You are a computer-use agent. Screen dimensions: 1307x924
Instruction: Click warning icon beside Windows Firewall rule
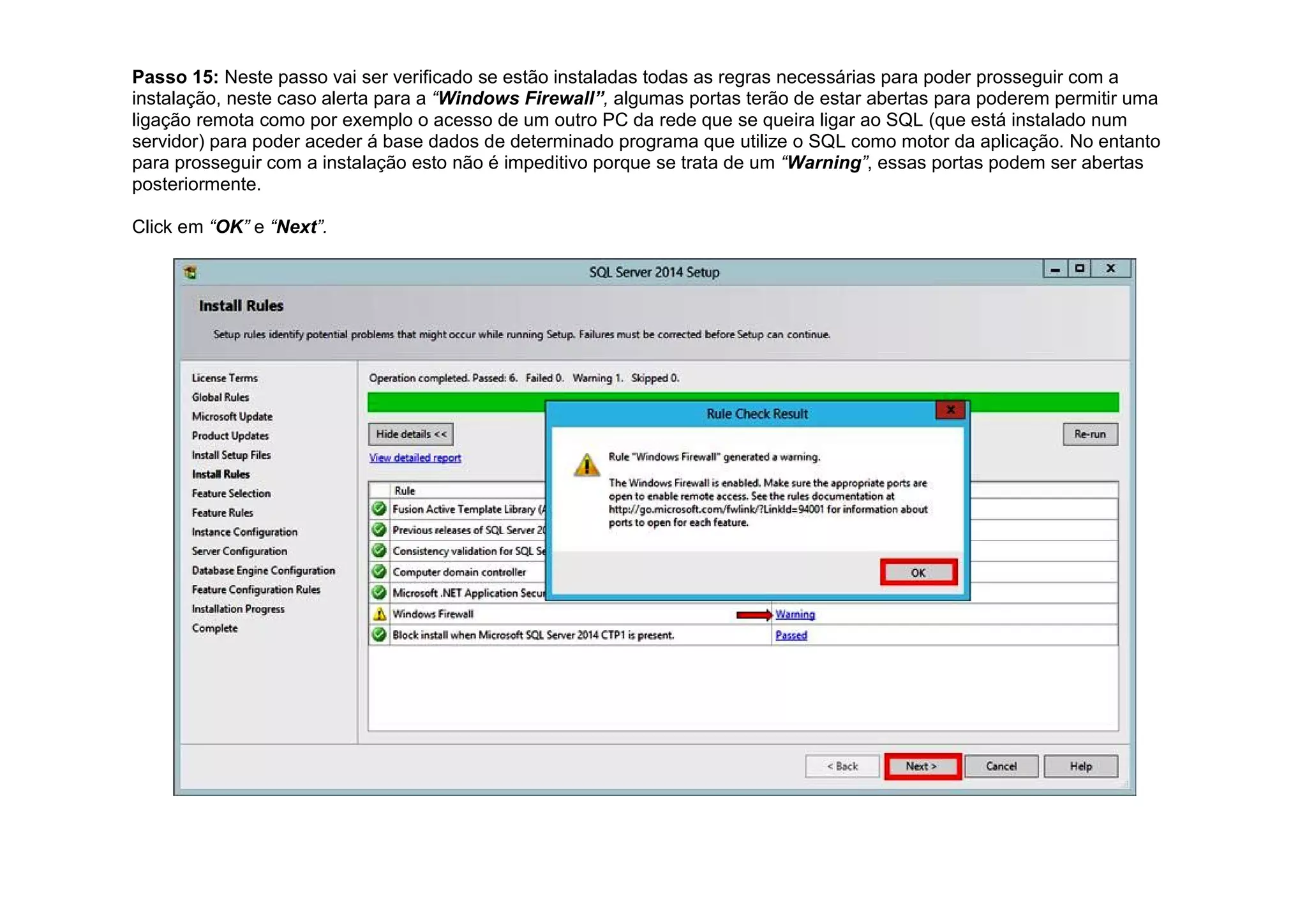pyautogui.click(x=380, y=614)
